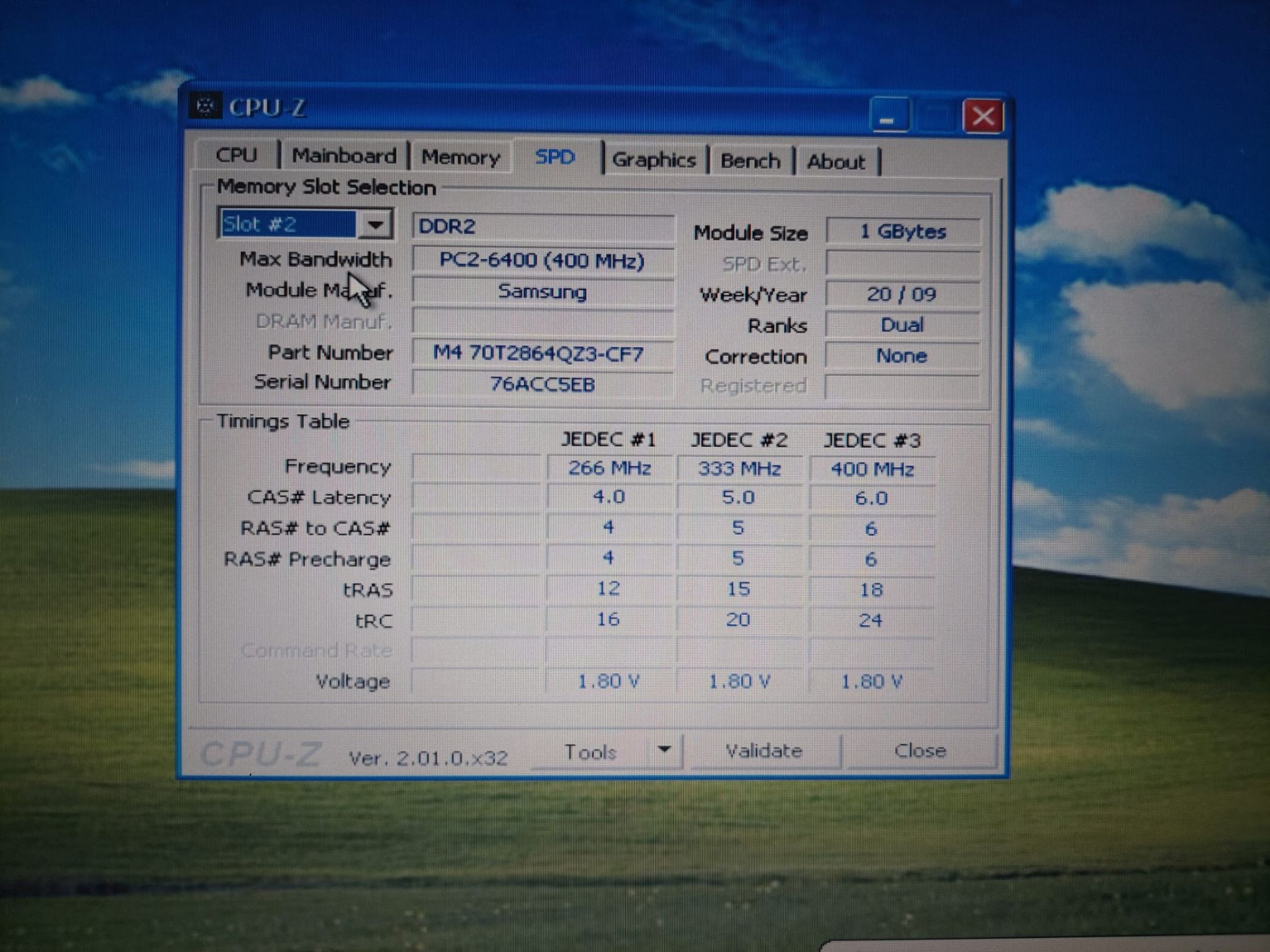
Task: Go to the Graphics tab
Action: [x=654, y=160]
